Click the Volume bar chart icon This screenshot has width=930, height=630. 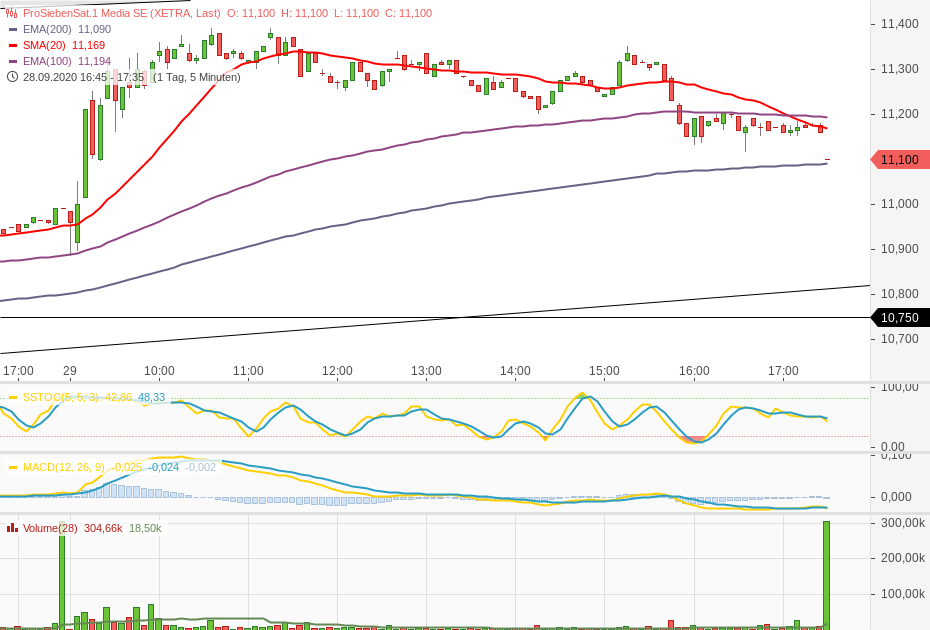coord(12,528)
